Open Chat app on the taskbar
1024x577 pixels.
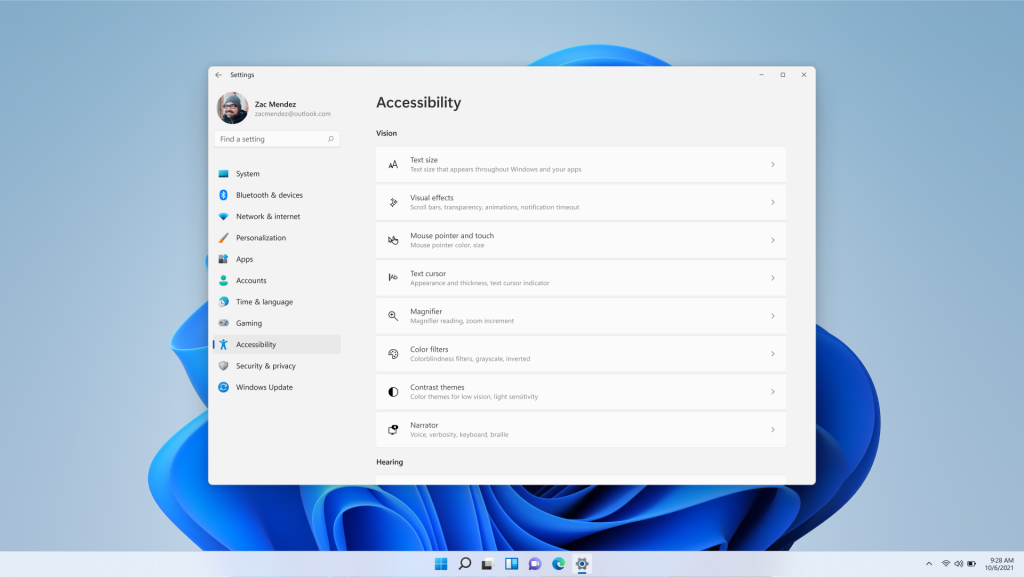point(535,564)
